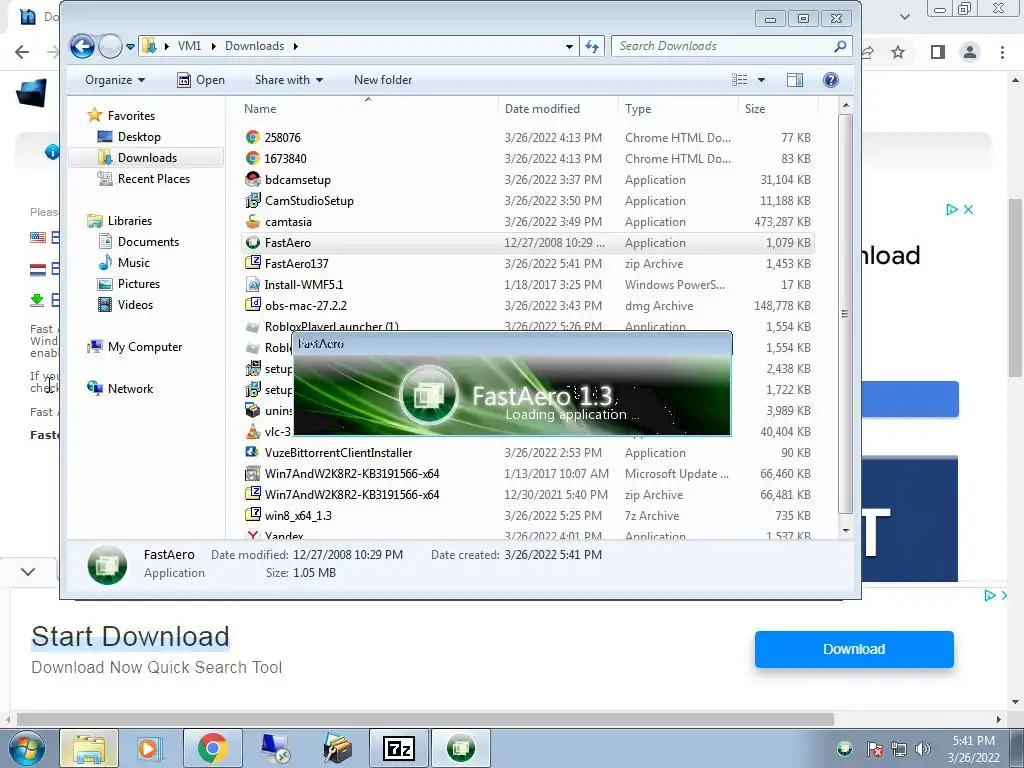Screen dimensions: 1024x768
Task: Click the volume speaker tray icon
Action: click(922, 749)
